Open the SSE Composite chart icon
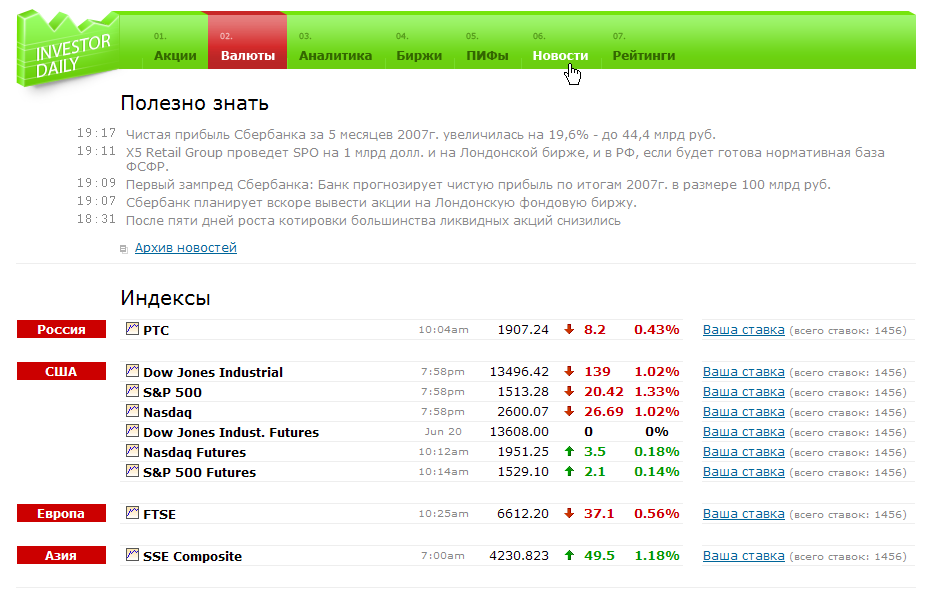 tap(133, 555)
